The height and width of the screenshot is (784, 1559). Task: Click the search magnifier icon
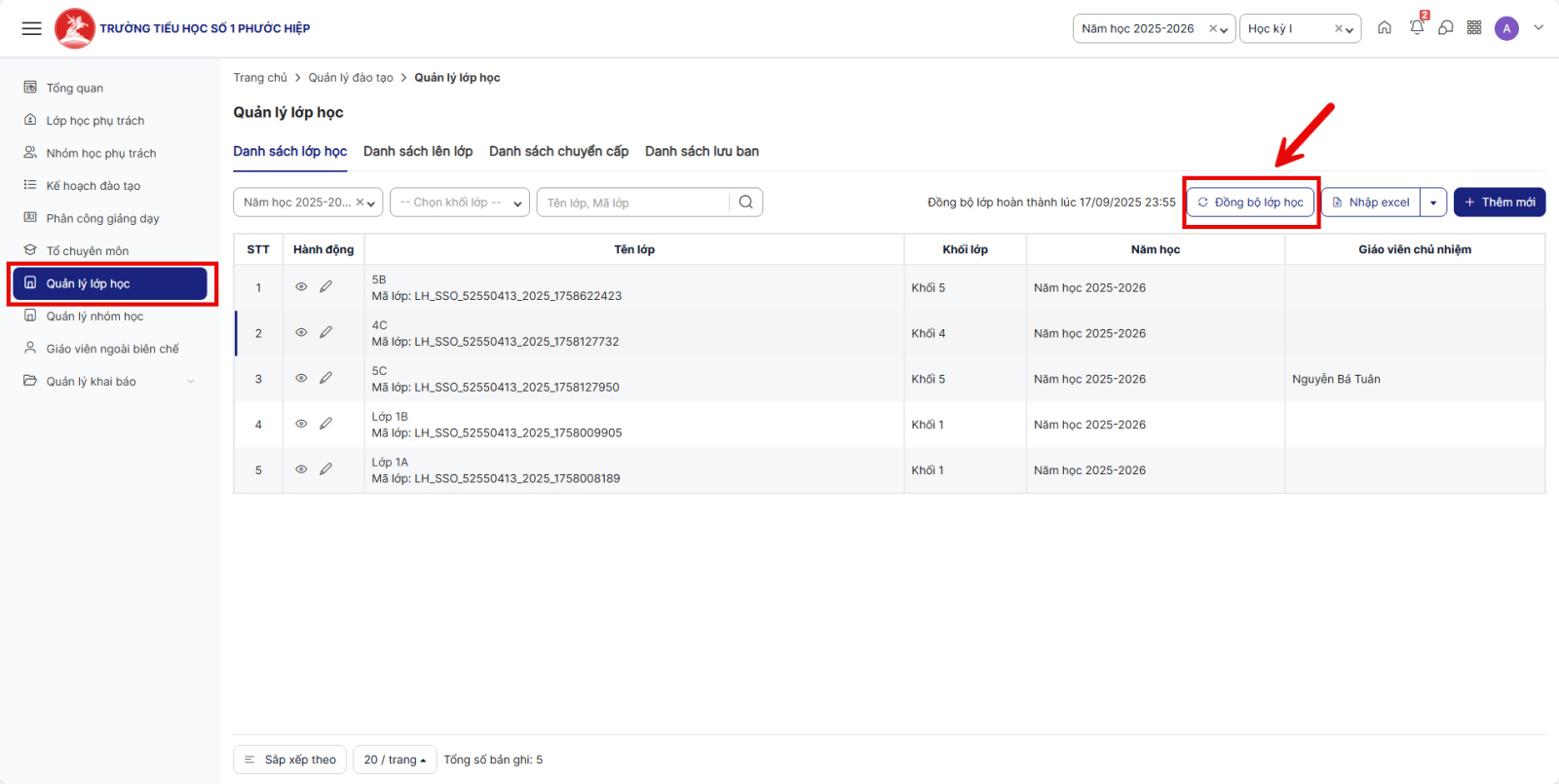point(745,203)
